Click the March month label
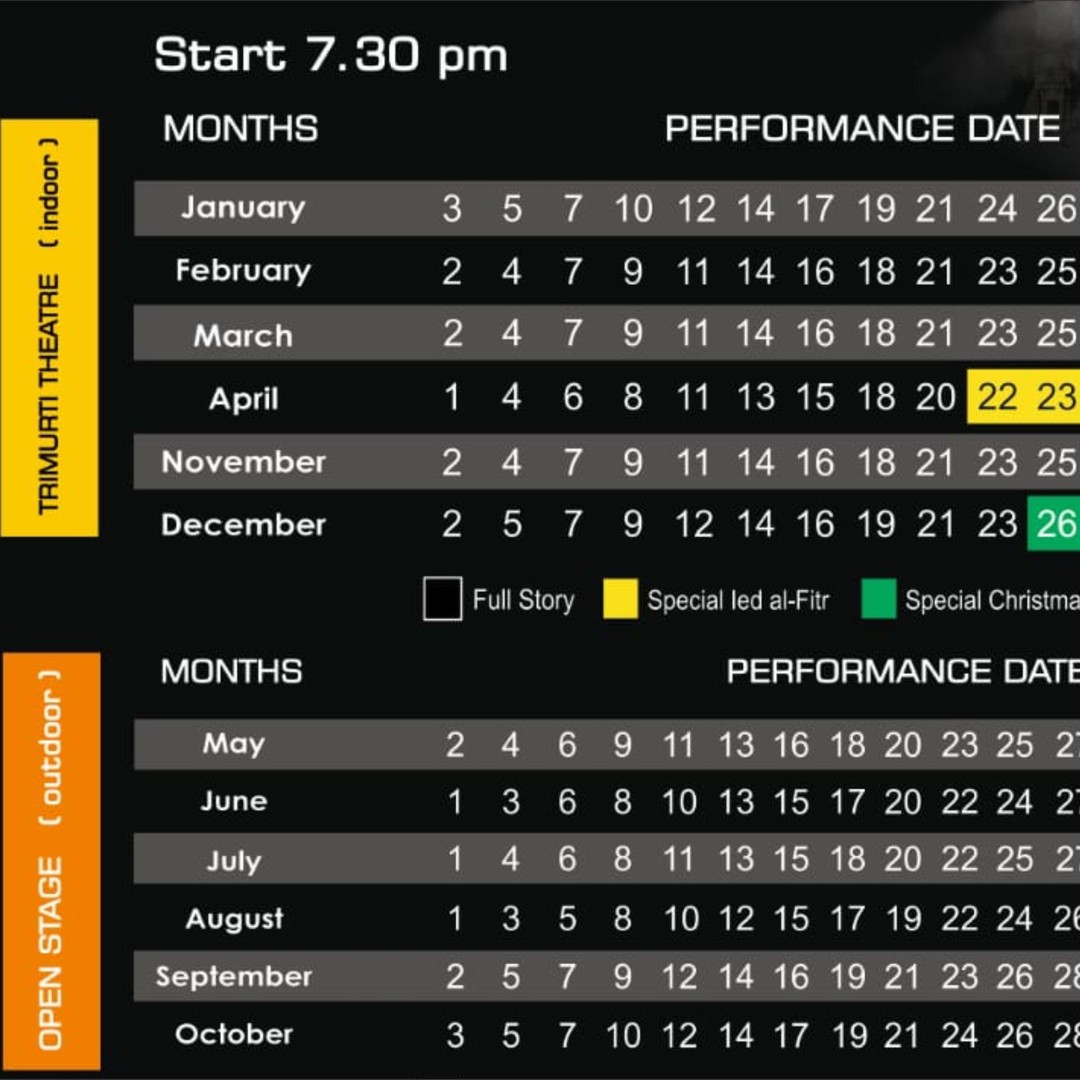The width and height of the screenshot is (1080, 1080). point(243,335)
